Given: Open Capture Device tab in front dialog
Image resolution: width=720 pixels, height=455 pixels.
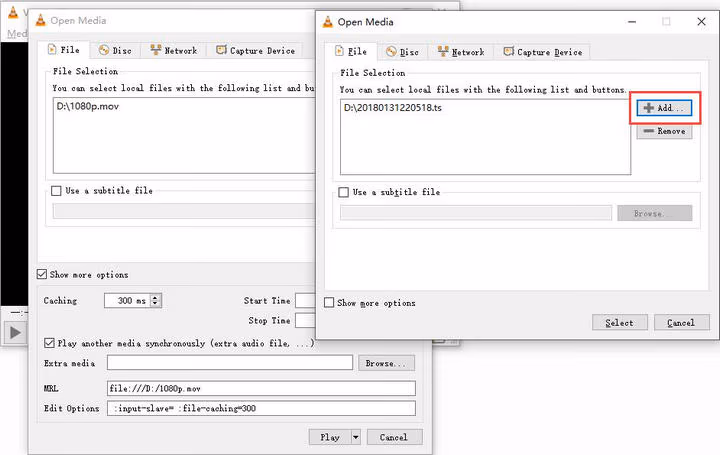Looking at the screenshot, I should 543,52.
